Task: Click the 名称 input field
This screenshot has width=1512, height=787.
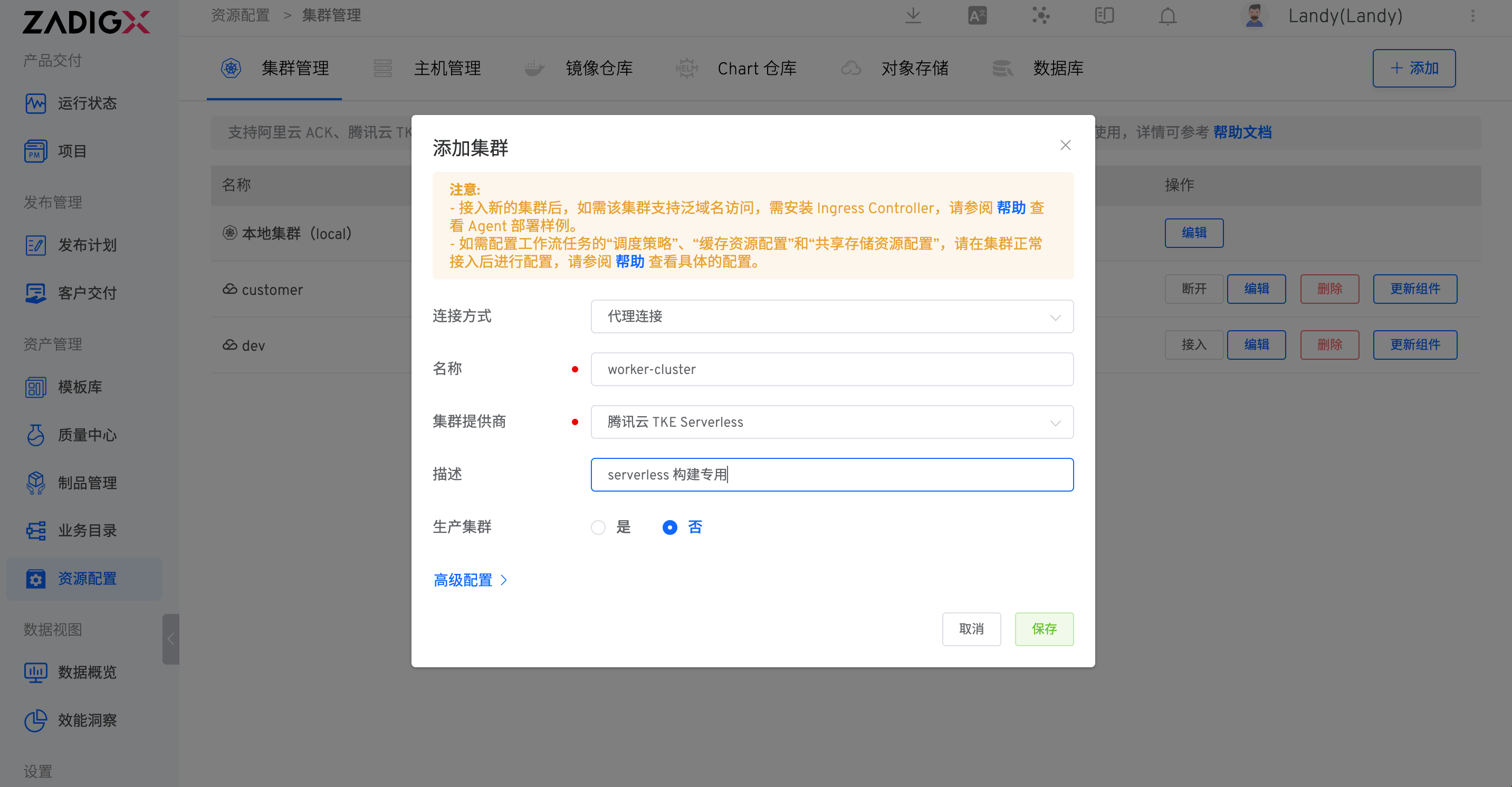Action: point(832,369)
